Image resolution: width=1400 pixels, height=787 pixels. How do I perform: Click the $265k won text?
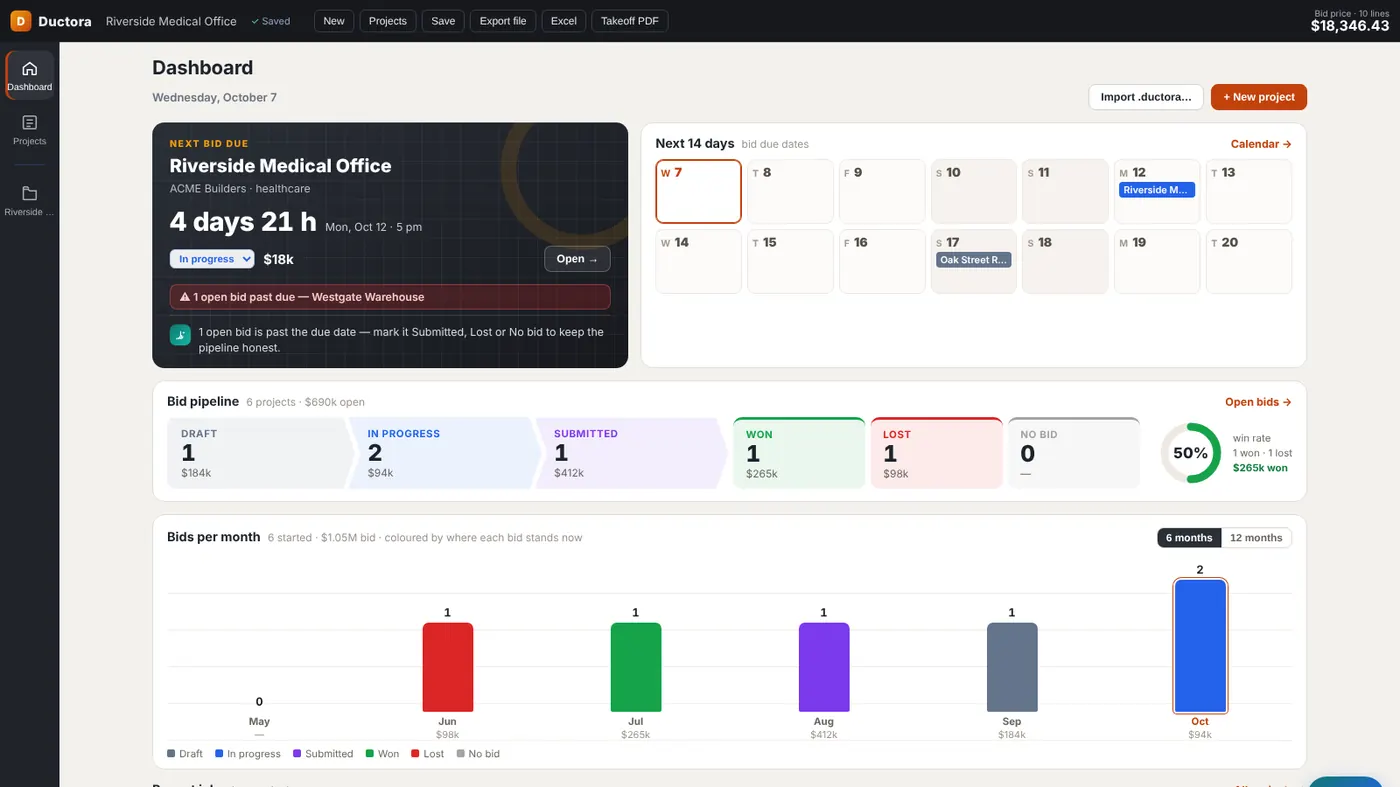1260,467
